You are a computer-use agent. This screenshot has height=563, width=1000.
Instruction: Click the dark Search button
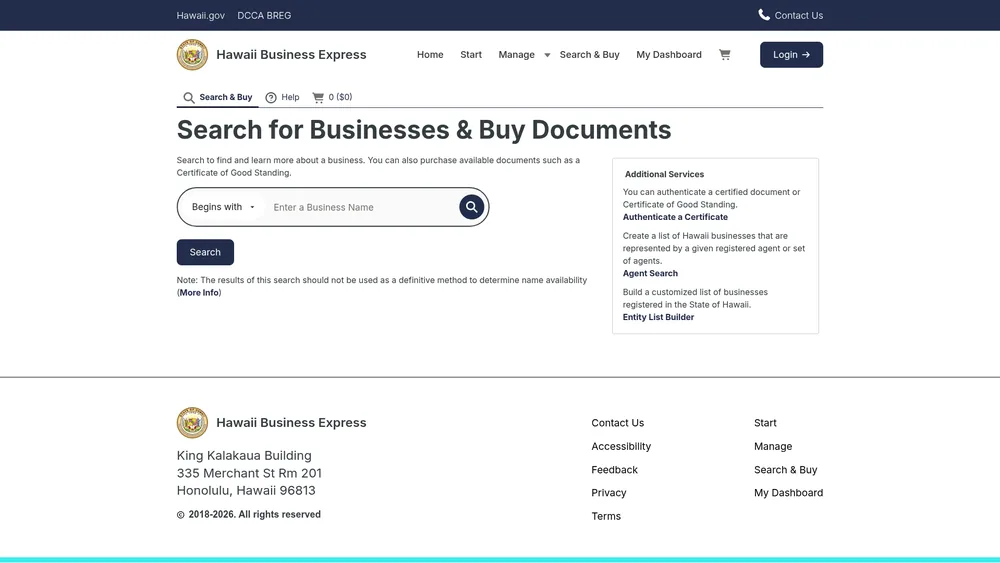[x=205, y=252]
